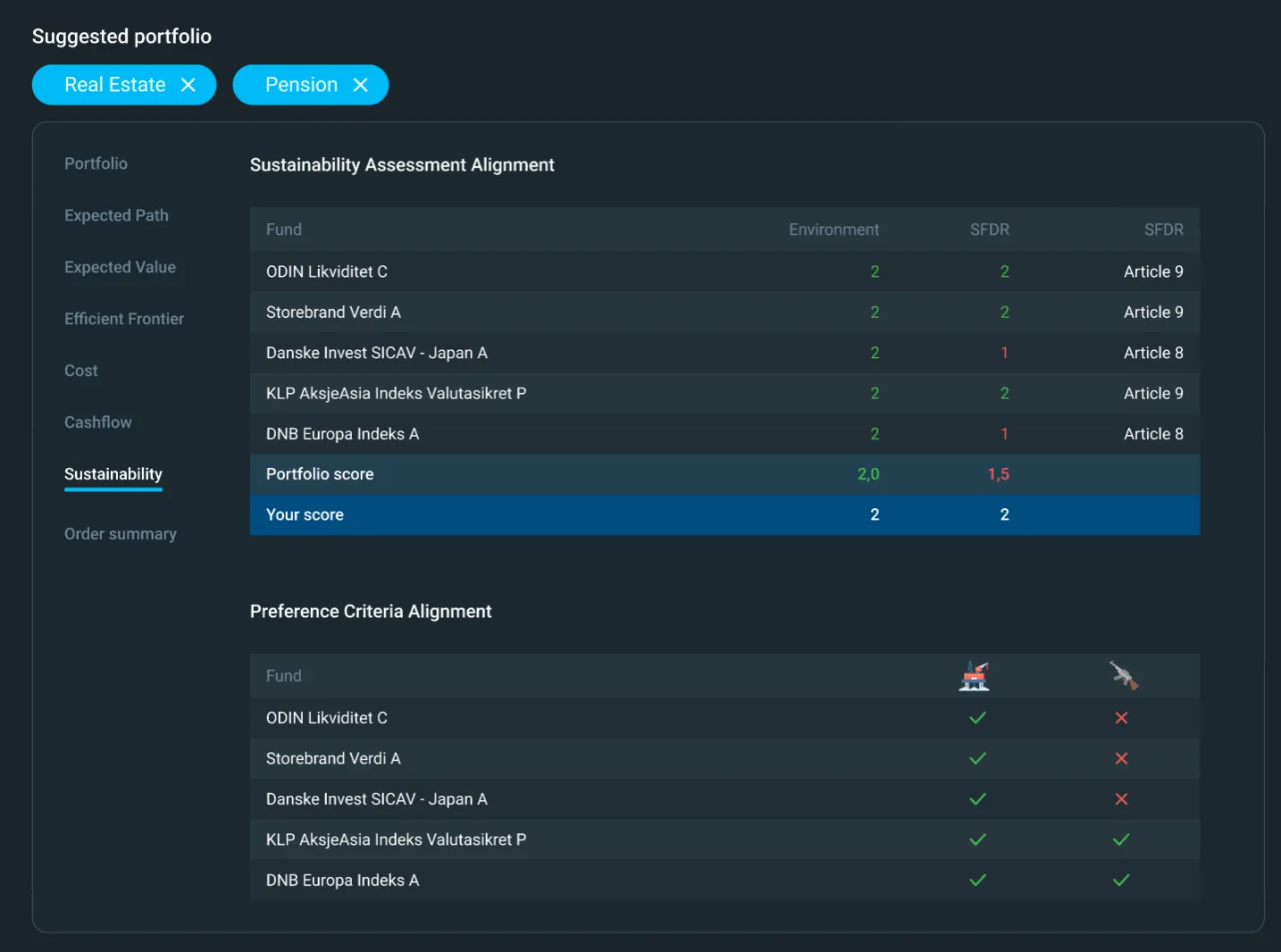This screenshot has height=952, width=1281.
Task: View the Cashflow section
Action: [98, 422]
